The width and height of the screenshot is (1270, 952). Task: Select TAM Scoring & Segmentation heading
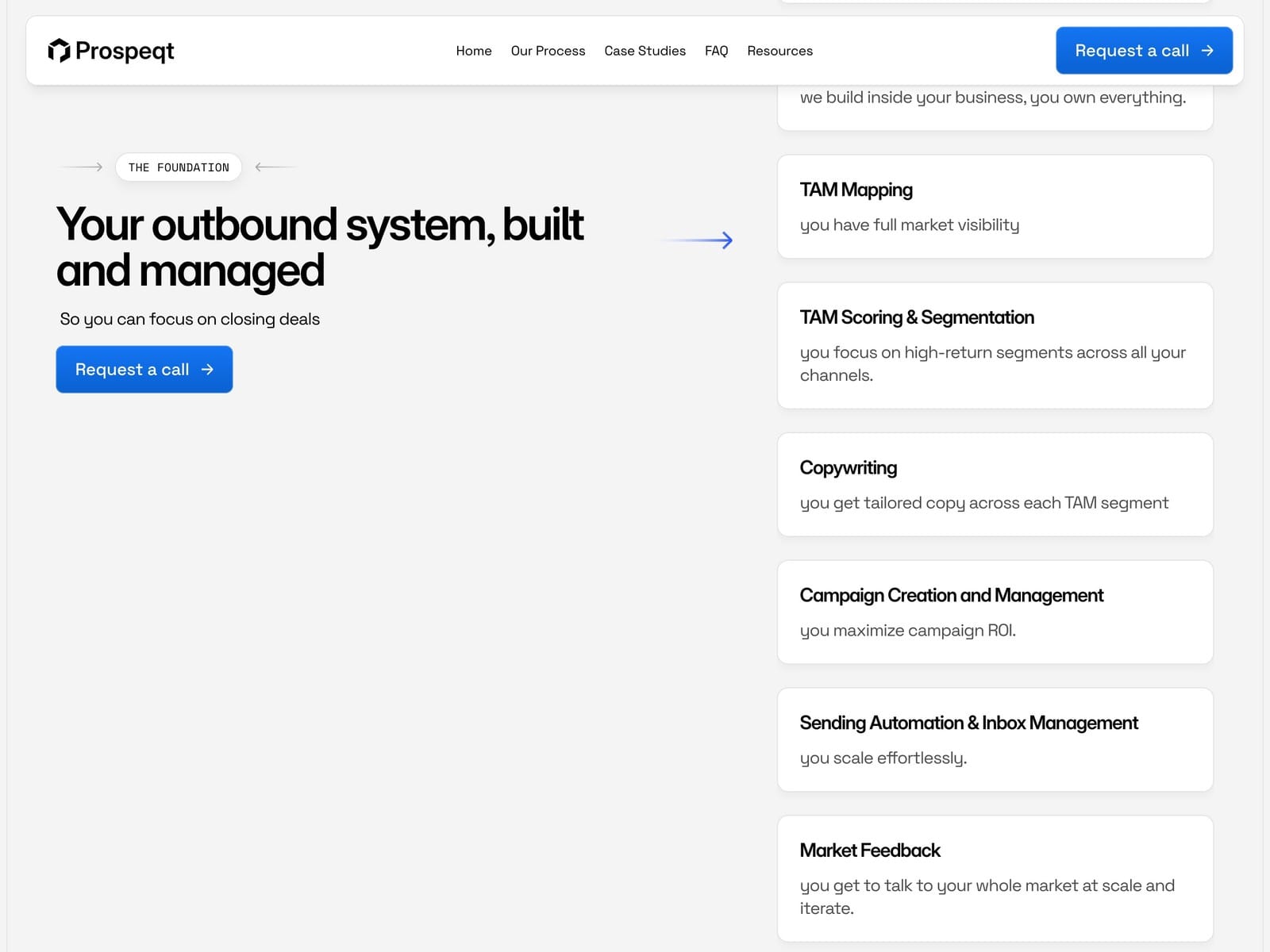tap(917, 317)
